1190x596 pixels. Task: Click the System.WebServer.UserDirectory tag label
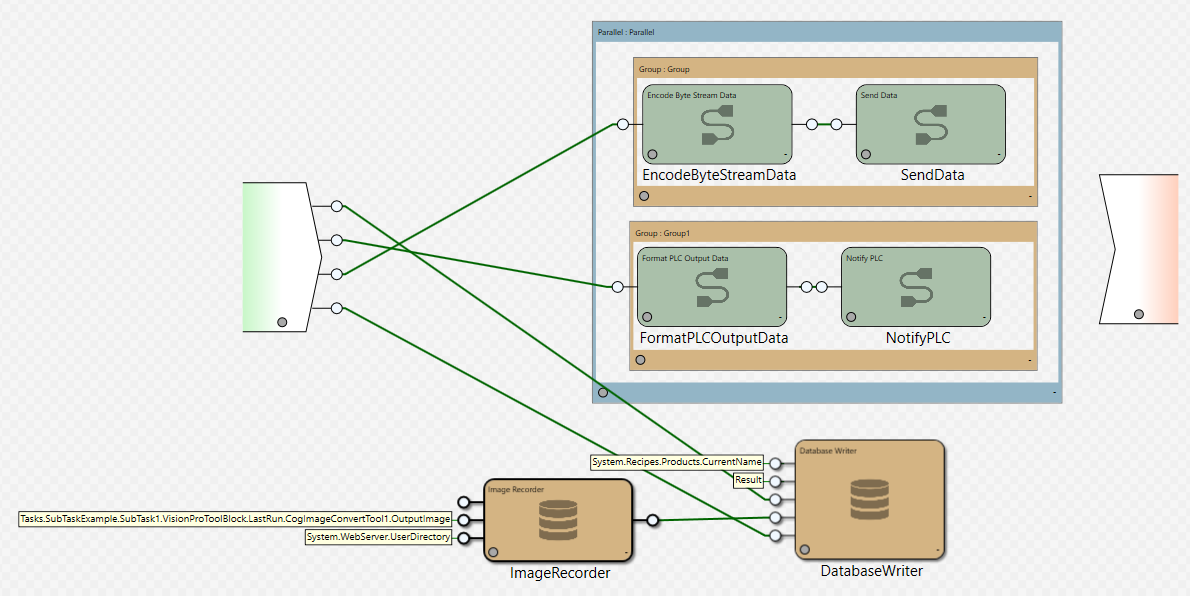click(378, 538)
